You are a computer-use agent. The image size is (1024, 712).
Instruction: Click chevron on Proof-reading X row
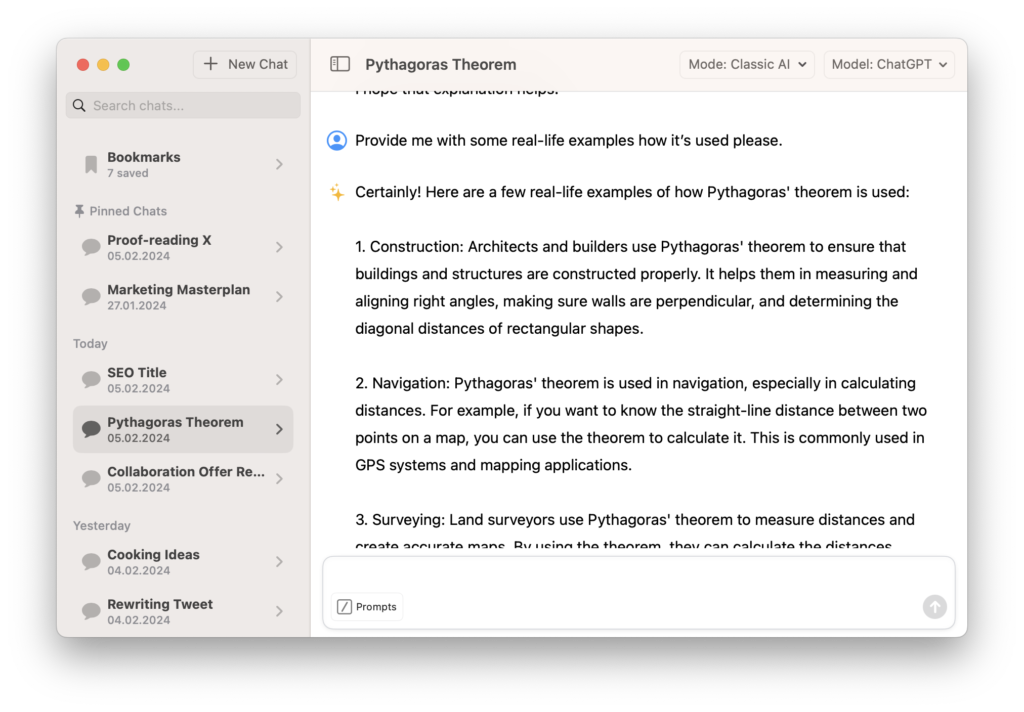point(280,247)
